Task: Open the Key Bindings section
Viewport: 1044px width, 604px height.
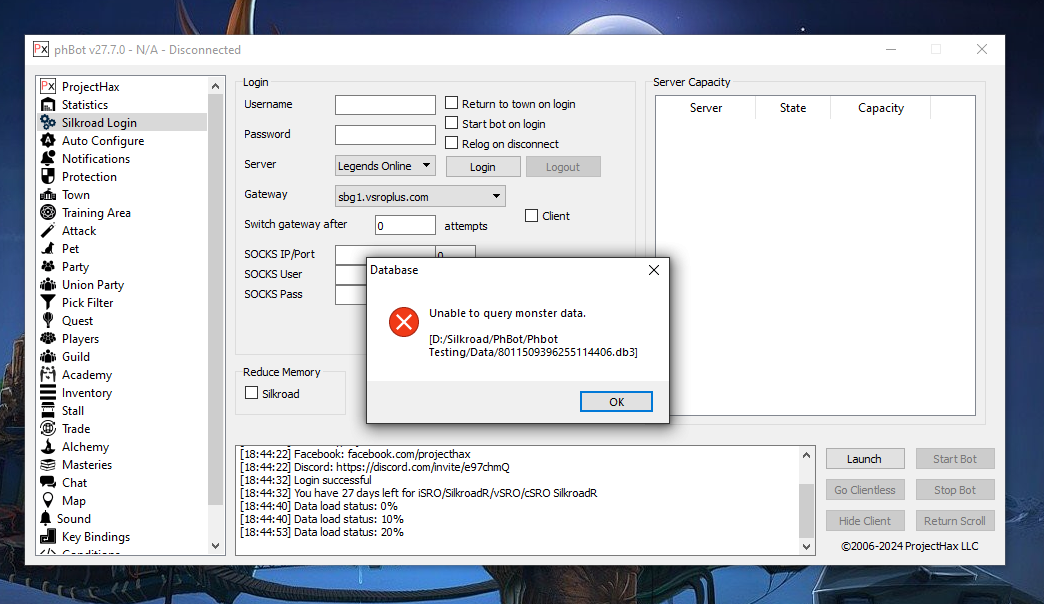Action: (x=94, y=536)
